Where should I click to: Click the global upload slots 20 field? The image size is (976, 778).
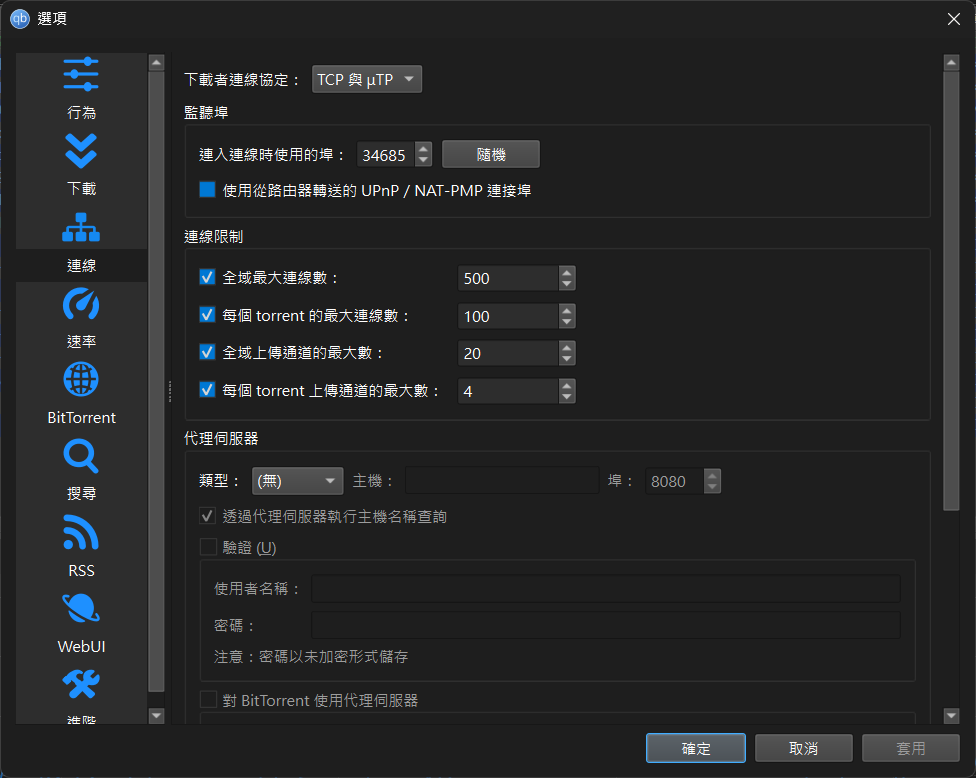pyautogui.click(x=508, y=354)
